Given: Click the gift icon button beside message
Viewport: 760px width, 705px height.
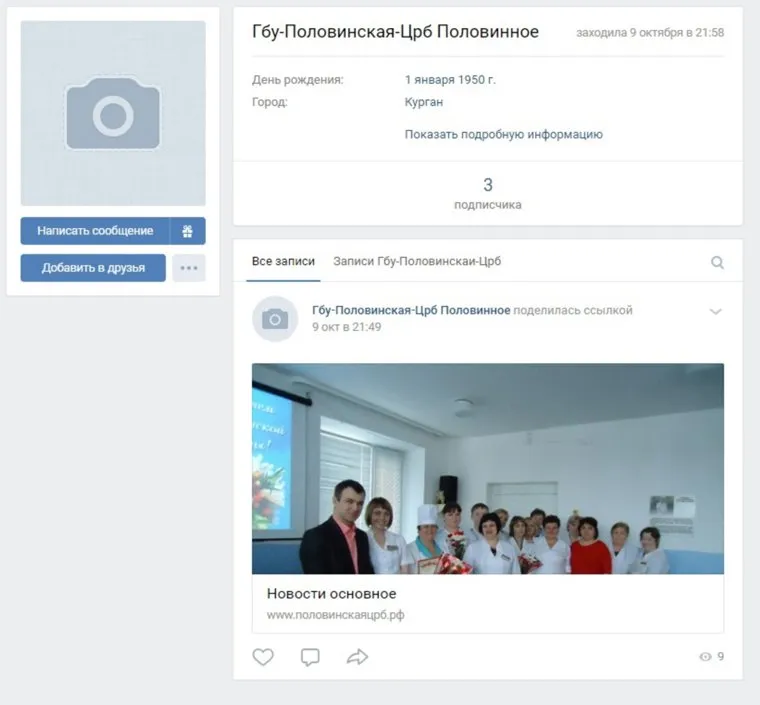Looking at the screenshot, I should [187, 231].
